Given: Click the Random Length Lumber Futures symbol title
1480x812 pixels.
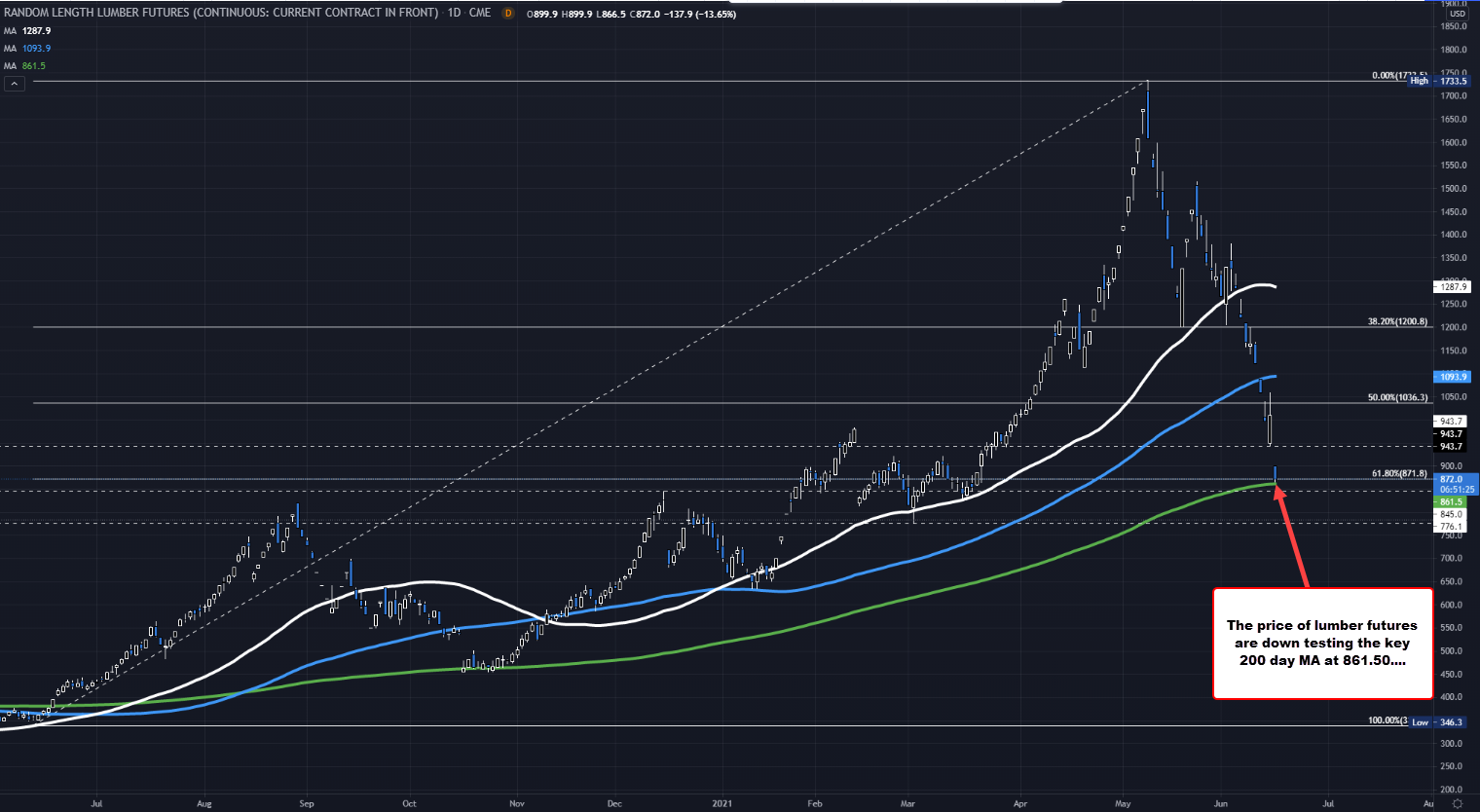Looking at the screenshot, I should coord(221,14).
